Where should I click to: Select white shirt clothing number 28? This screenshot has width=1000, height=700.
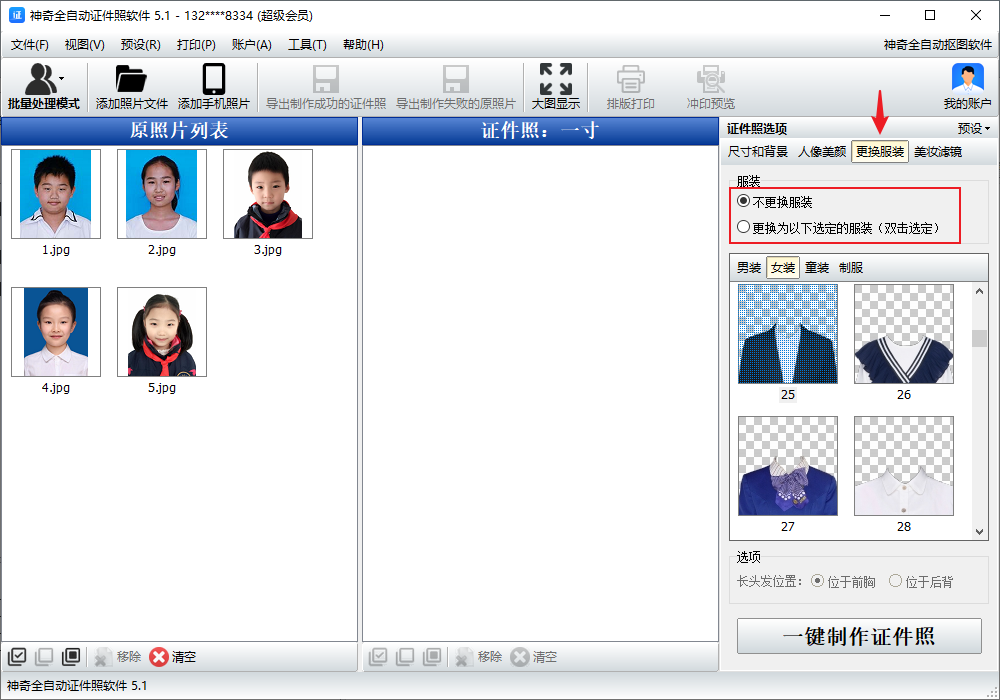click(904, 466)
